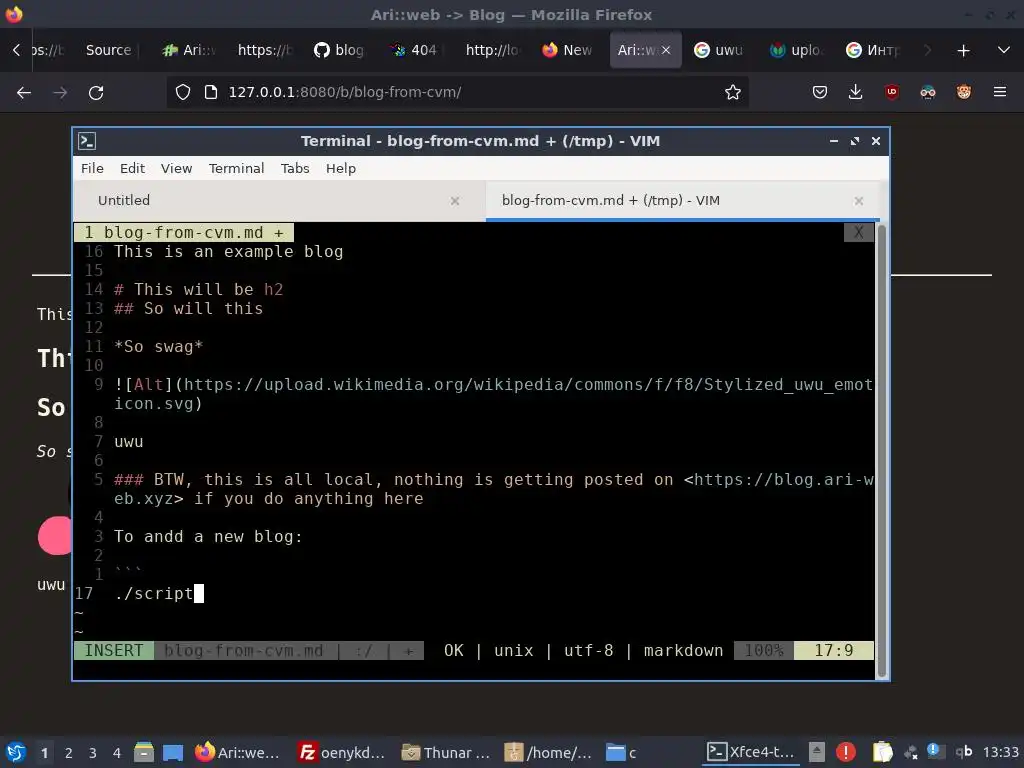Image resolution: width=1024 pixels, height=768 pixels.
Task: Switch to the http://lo browser tab
Action: point(492,50)
